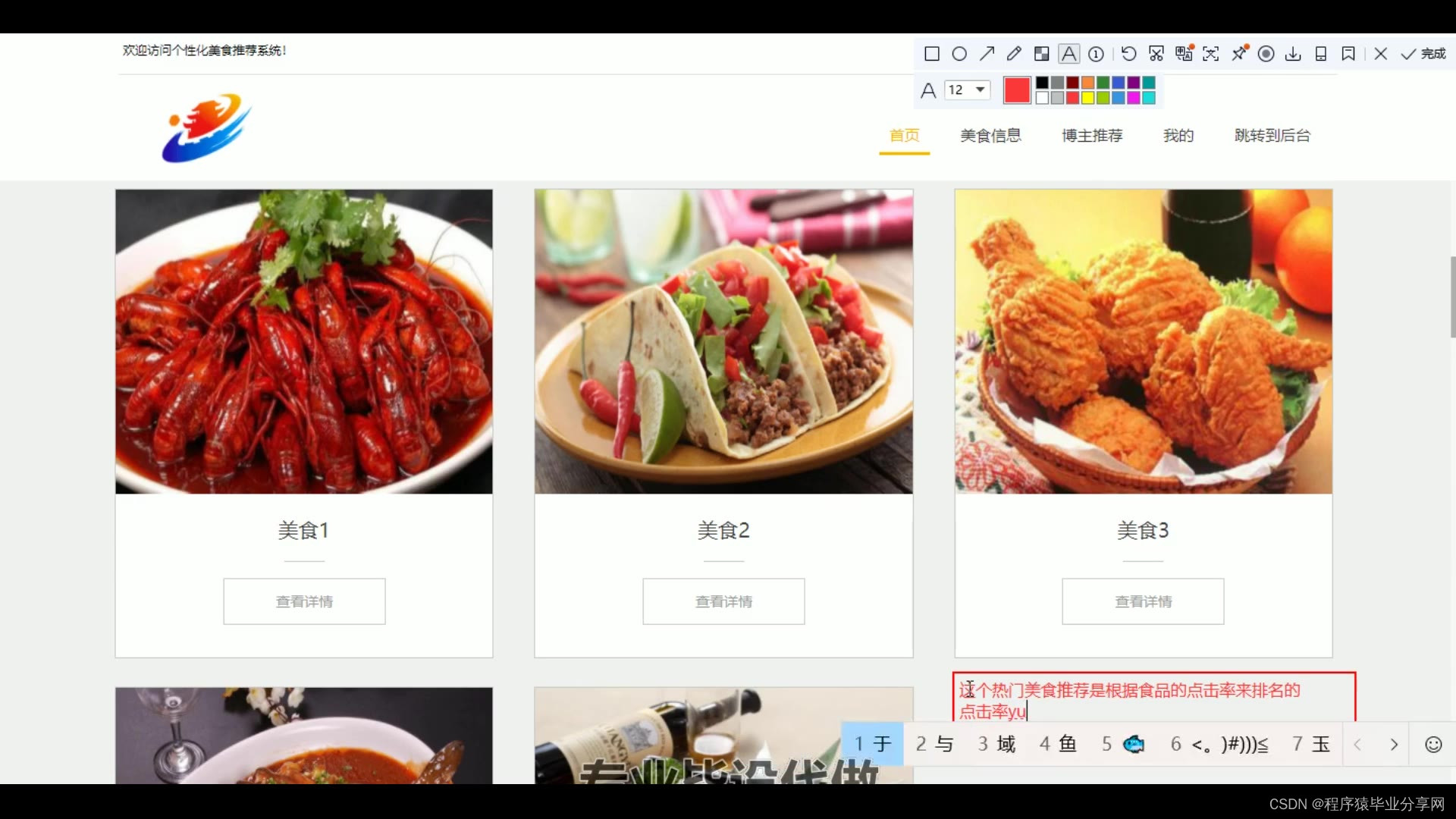Image resolution: width=1456 pixels, height=819 pixels.
Task: Choose the pencil freehand tool
Action: click(1014, 54)
